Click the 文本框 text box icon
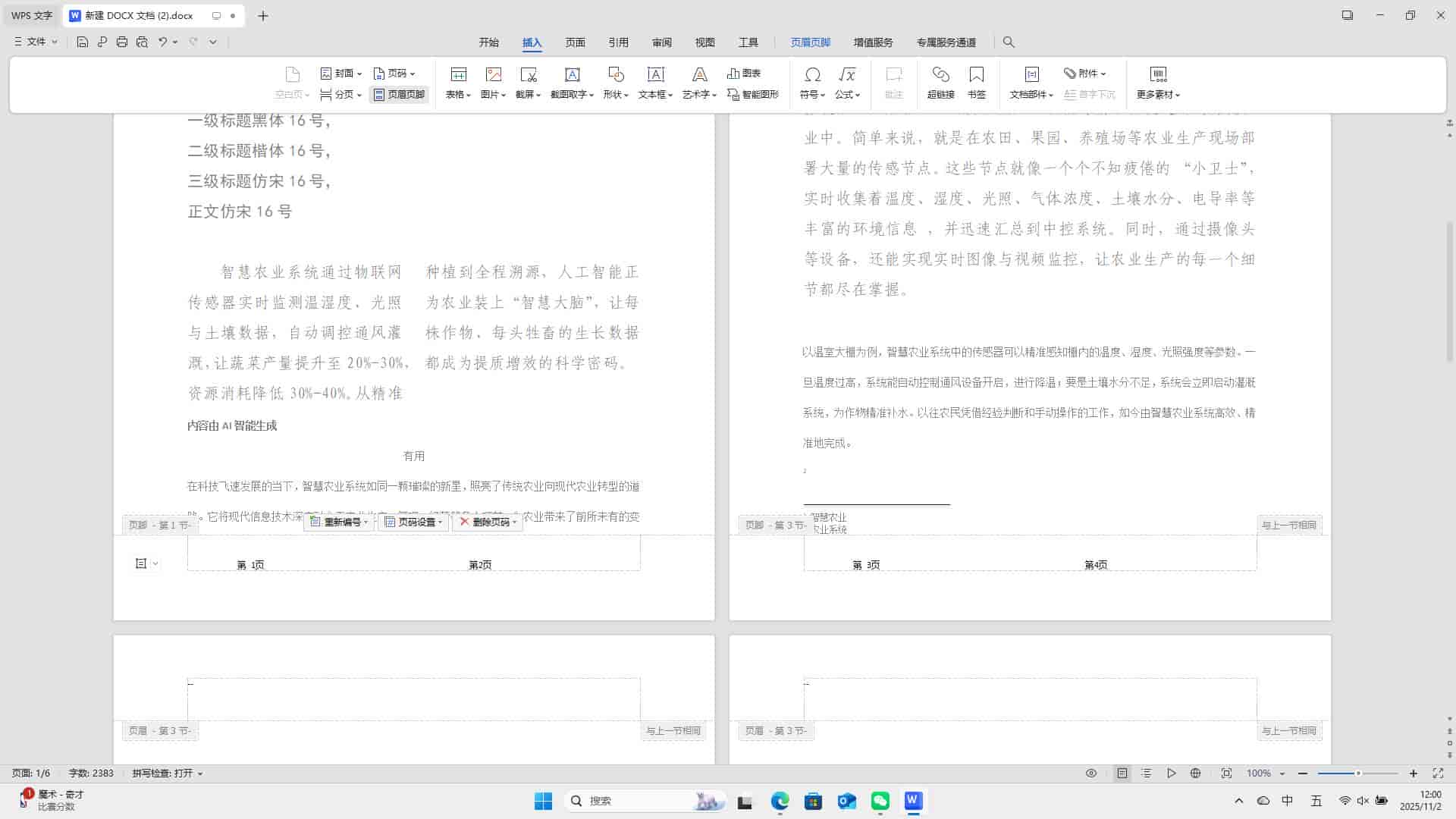The width and height of the screenshot is (1456, 819). click(x=655, y=74)
